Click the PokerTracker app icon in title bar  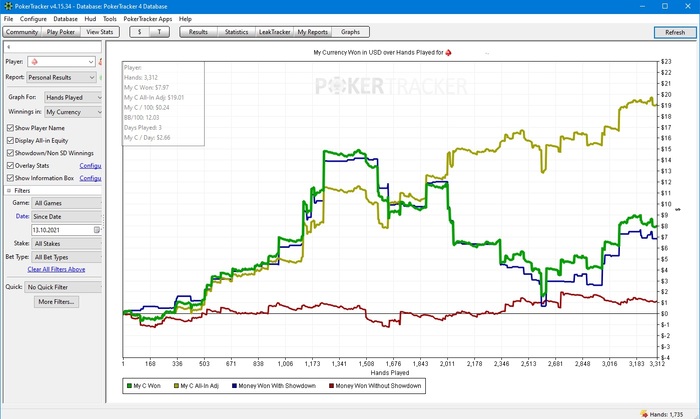[x=8, y=6]
